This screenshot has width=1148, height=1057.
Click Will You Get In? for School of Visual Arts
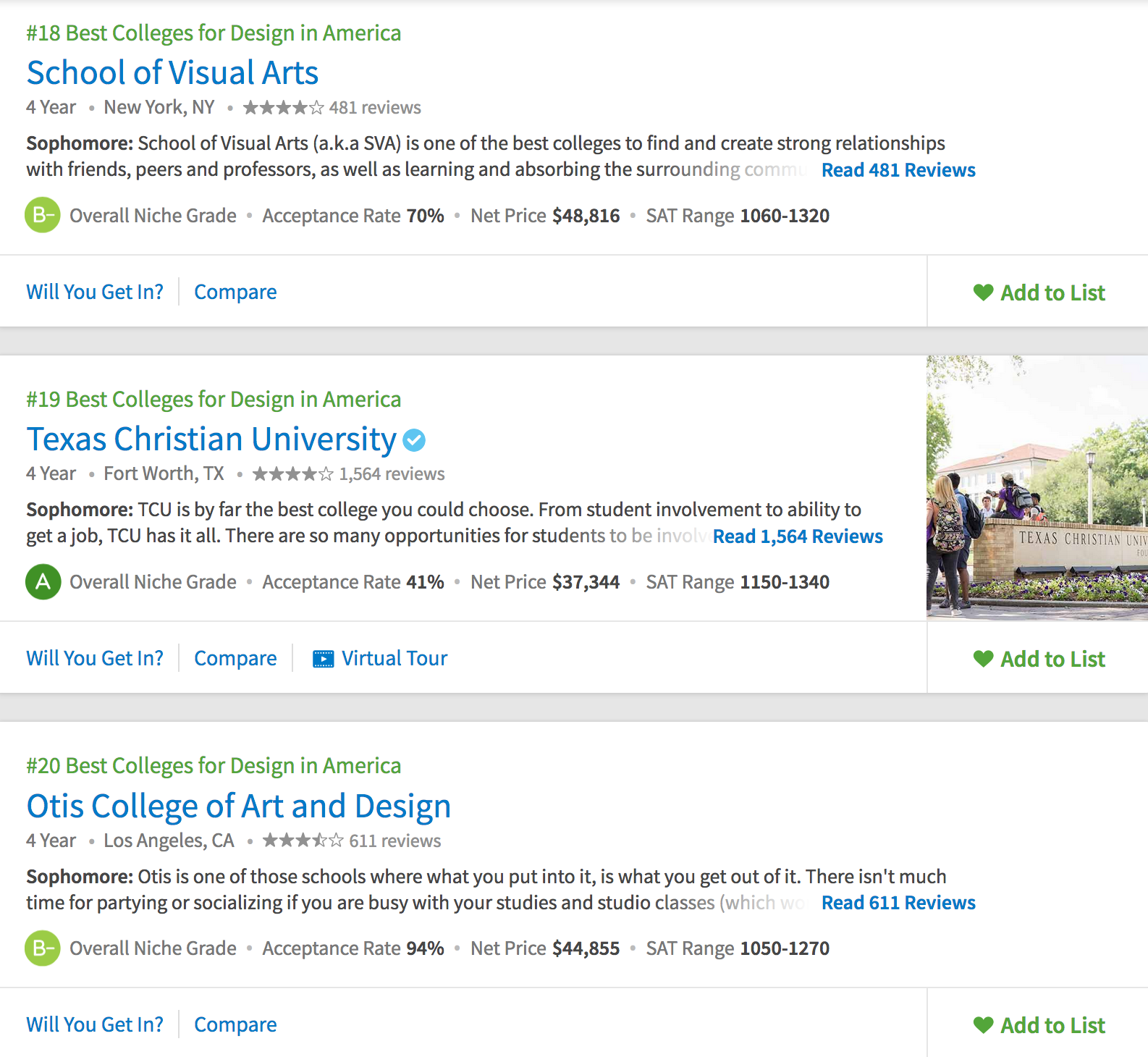pos(95,292)
